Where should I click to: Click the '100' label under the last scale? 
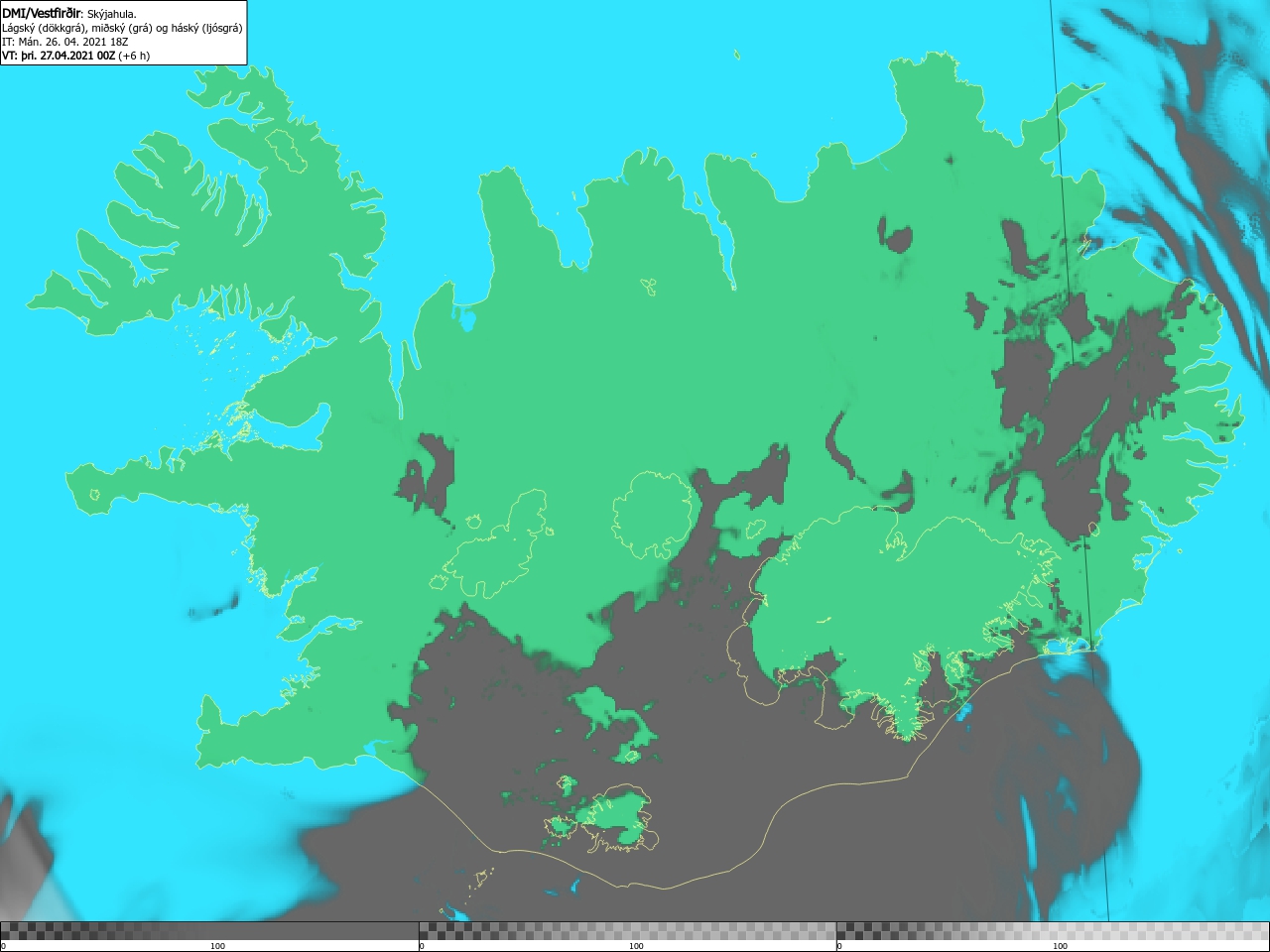[x=1060, y=946]
